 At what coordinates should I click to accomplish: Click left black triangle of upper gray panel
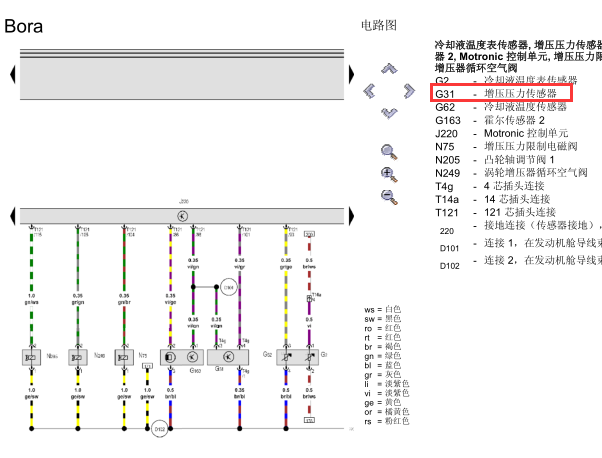tap(13, 74)
